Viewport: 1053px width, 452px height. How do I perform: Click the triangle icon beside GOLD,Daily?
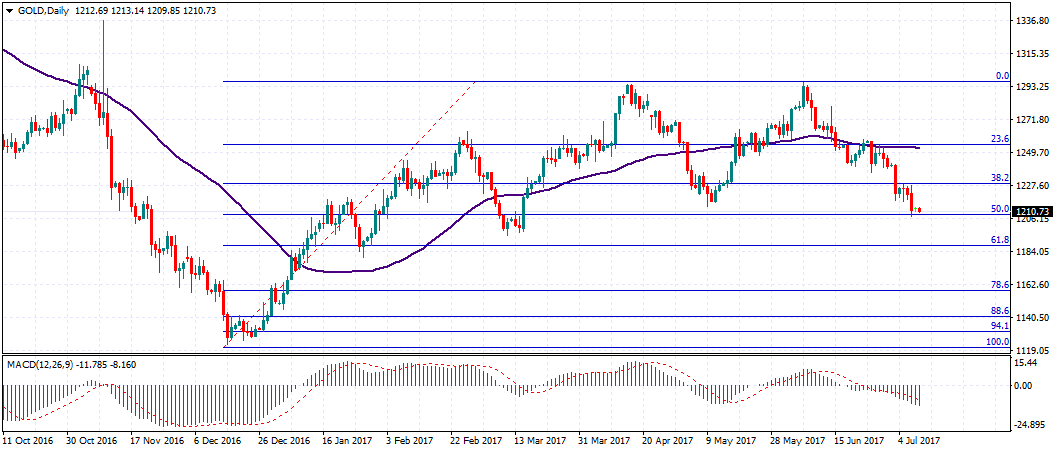[9, 8]
